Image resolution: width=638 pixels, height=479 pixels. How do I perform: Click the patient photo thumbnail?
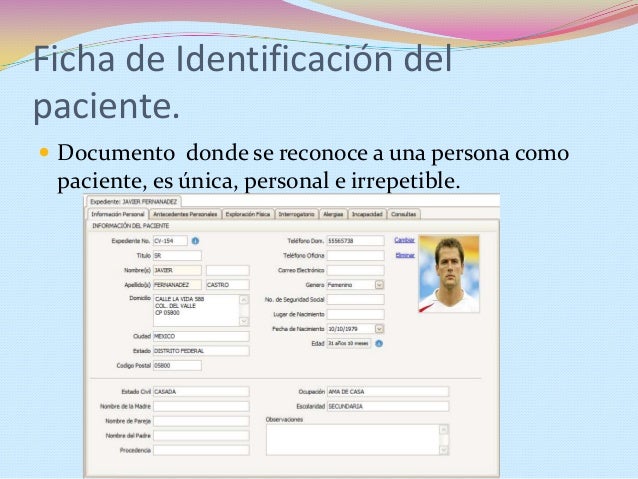(449, 274)
